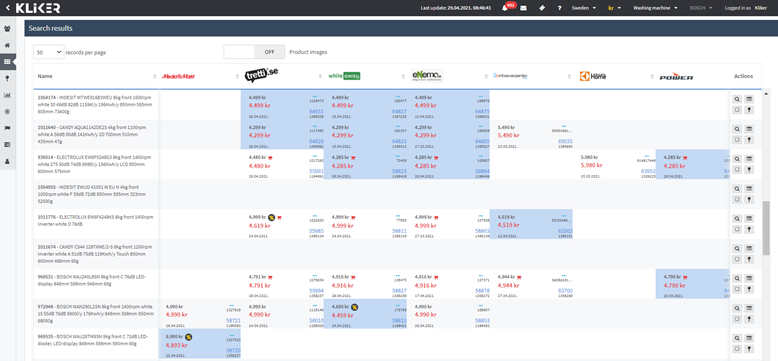778x361 pixels.
Task: Expand the Washing machine category dropdown
Action: coord(655,8)
